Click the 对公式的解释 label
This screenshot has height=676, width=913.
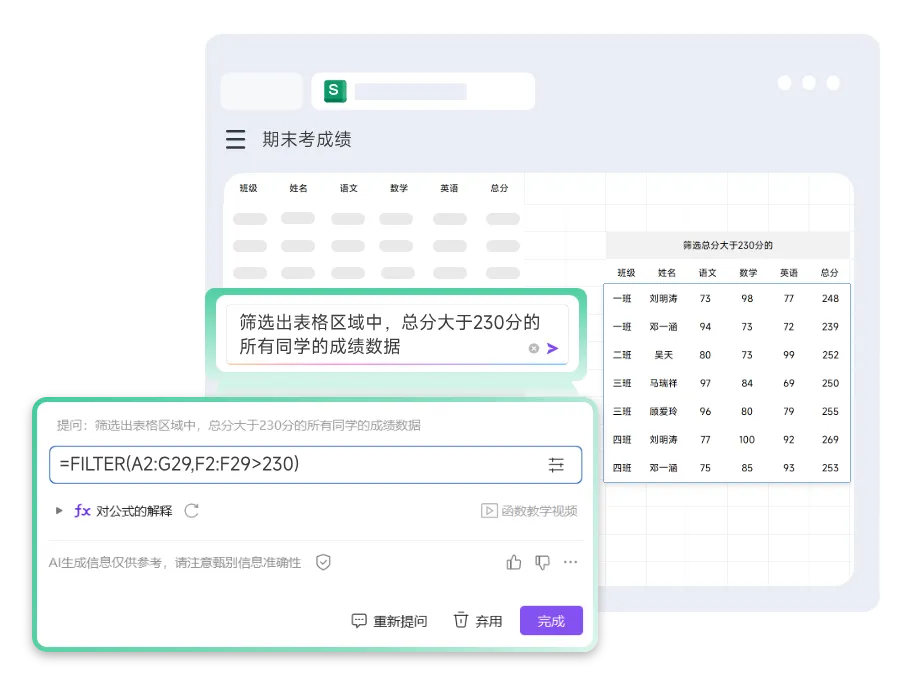tap(135, 511)
